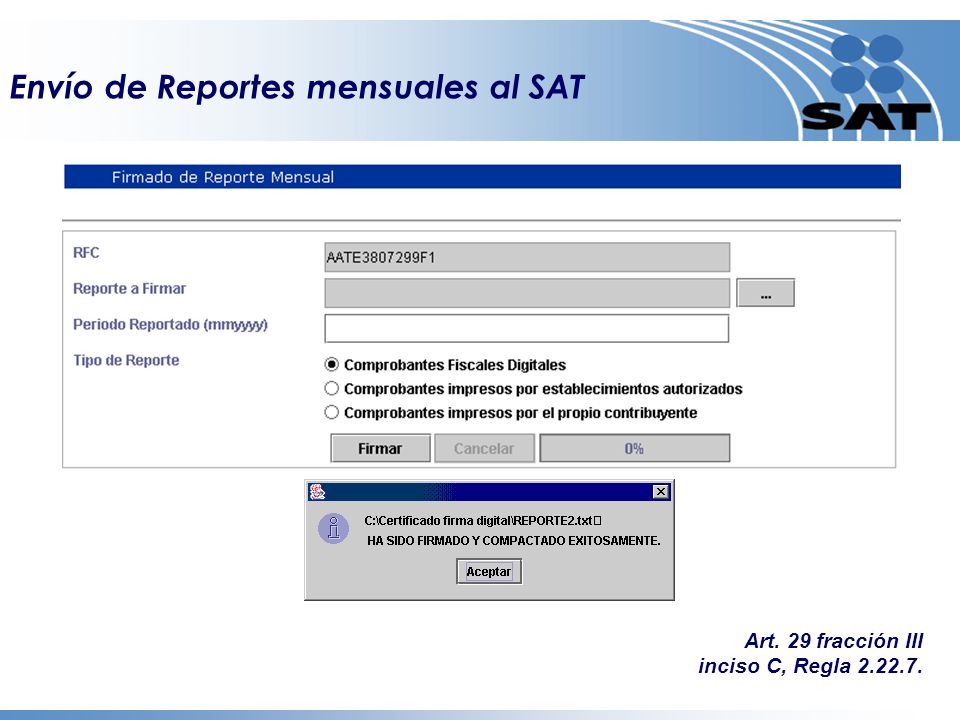Click the 'Tipo de Reporte' label
Viewport: 960px width, 720px height.
tap(126, 360)
